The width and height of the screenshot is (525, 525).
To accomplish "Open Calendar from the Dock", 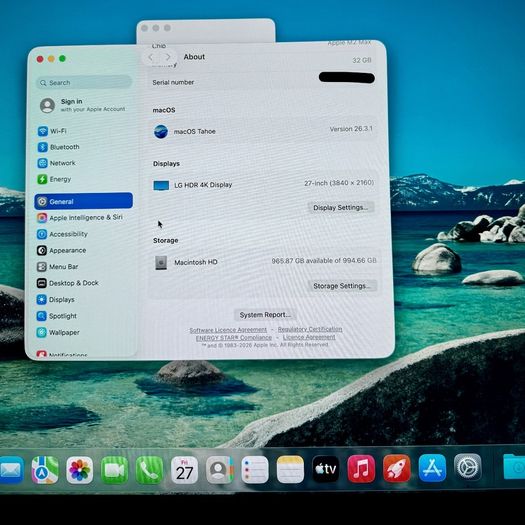I will [x=184, y=470].
